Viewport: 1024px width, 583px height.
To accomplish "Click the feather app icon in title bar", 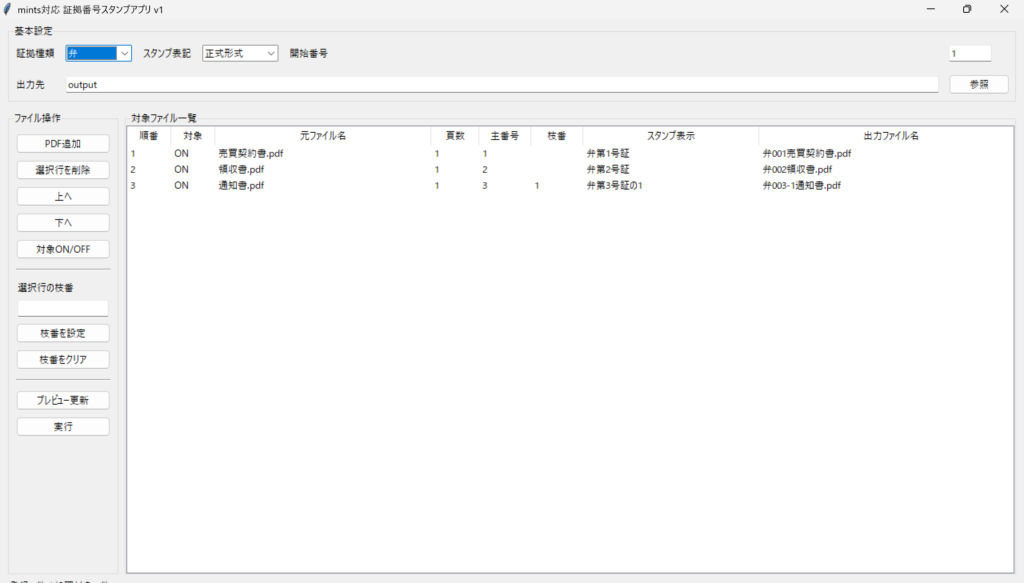I will (8, 9).
